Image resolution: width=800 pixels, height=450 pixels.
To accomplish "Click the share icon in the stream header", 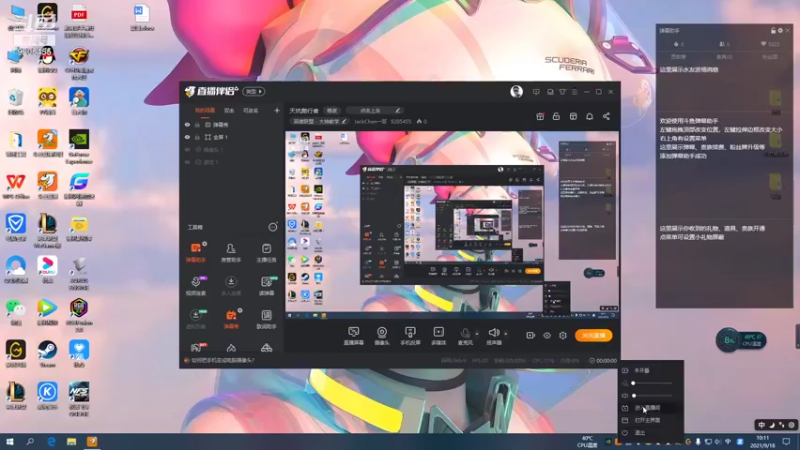I will point(606,116).
